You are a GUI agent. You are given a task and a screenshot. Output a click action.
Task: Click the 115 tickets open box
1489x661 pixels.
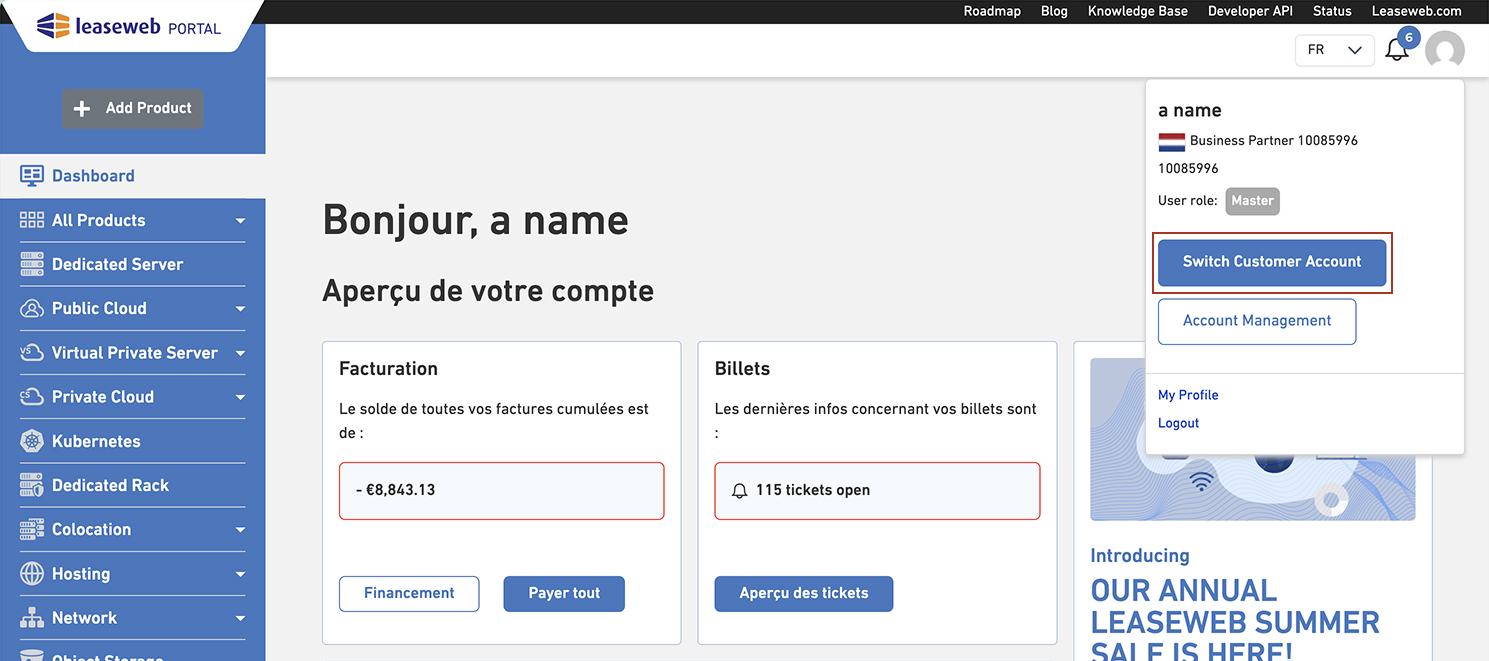878,491
